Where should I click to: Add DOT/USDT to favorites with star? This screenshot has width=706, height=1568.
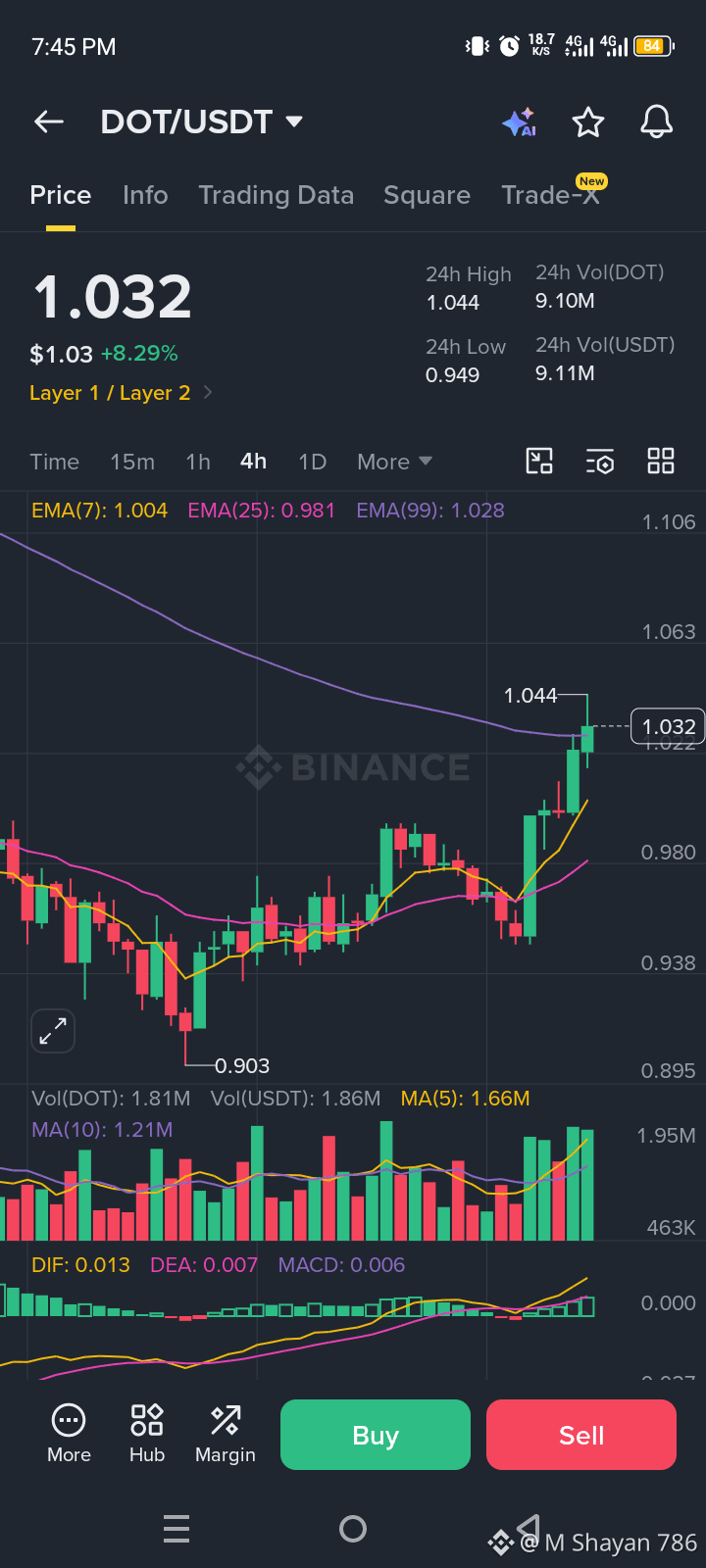588,122
